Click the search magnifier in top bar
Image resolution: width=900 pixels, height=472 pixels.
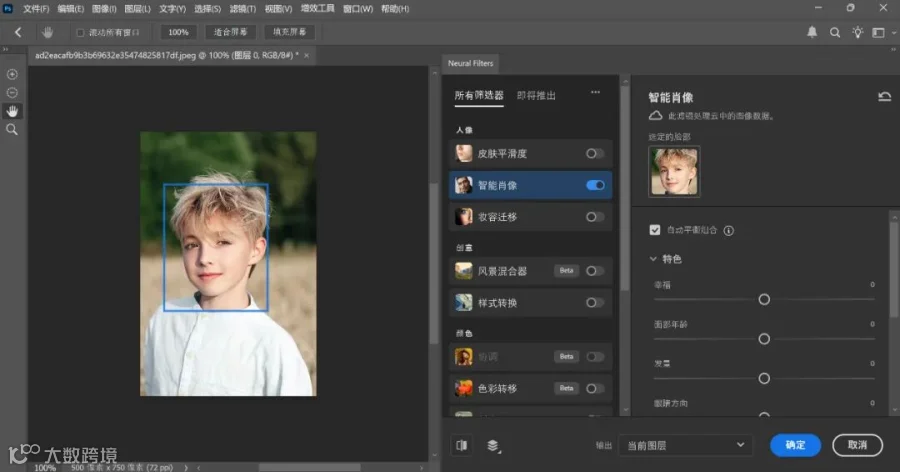click(x=835, y=33)
